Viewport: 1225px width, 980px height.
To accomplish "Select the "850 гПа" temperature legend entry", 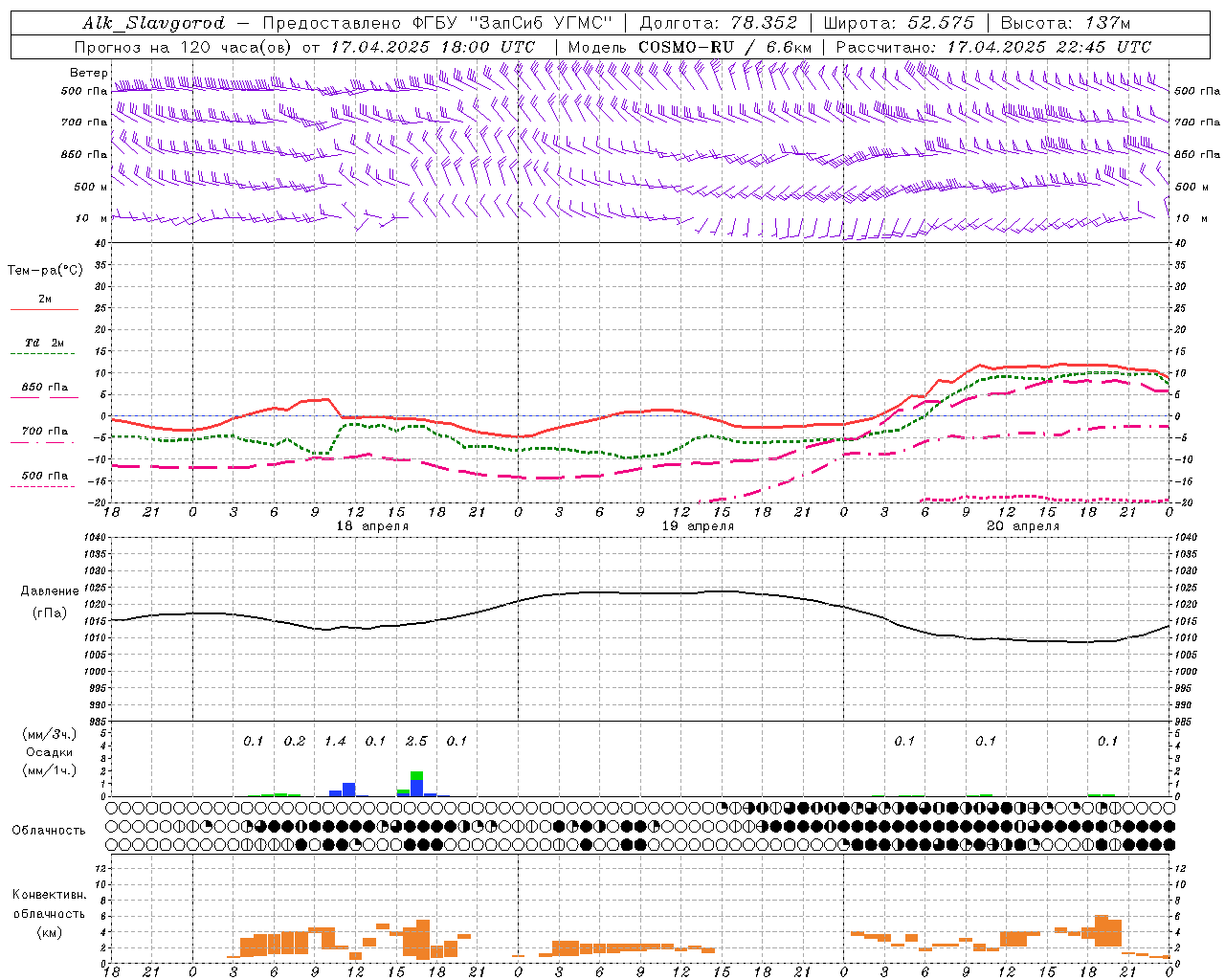I will tap(44, 388).
